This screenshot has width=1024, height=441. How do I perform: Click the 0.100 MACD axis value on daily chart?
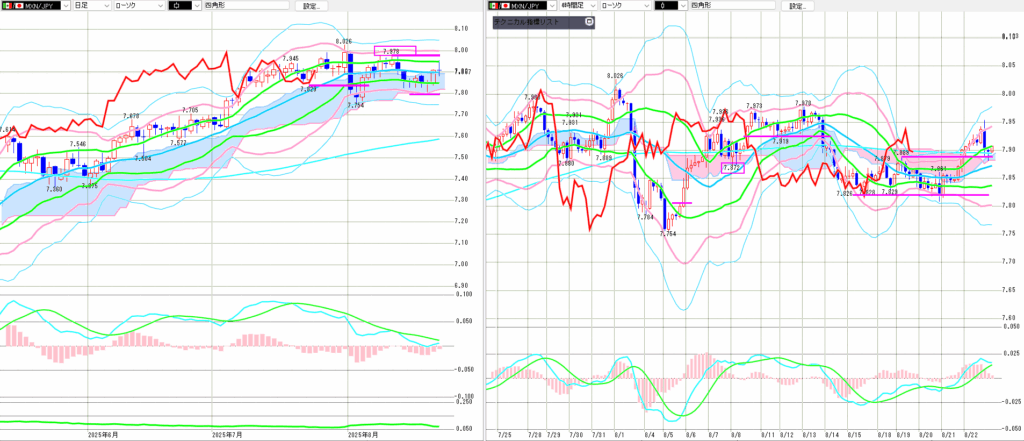click(x=463, y=295)
